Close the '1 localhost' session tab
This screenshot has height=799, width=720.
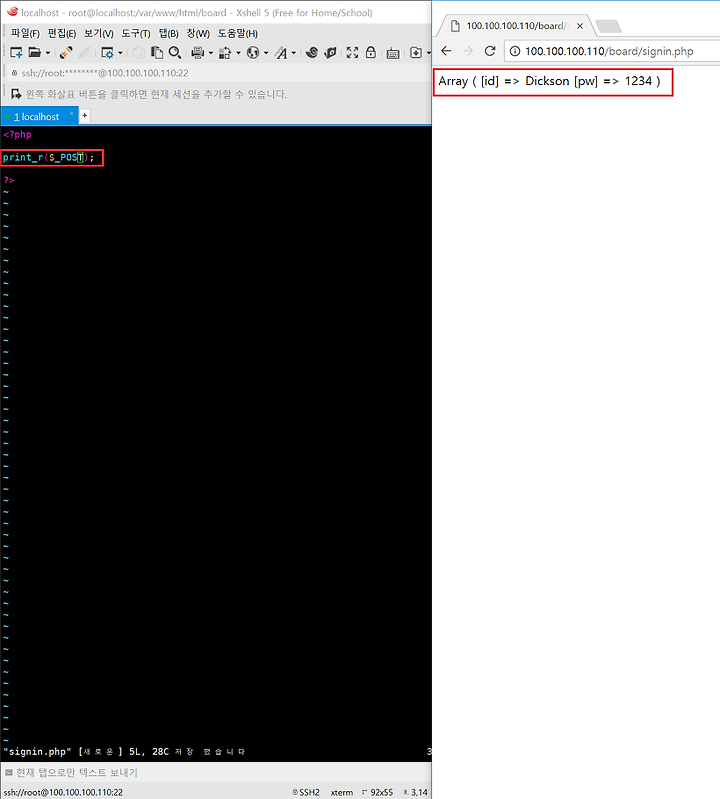(x=71, y=114)
